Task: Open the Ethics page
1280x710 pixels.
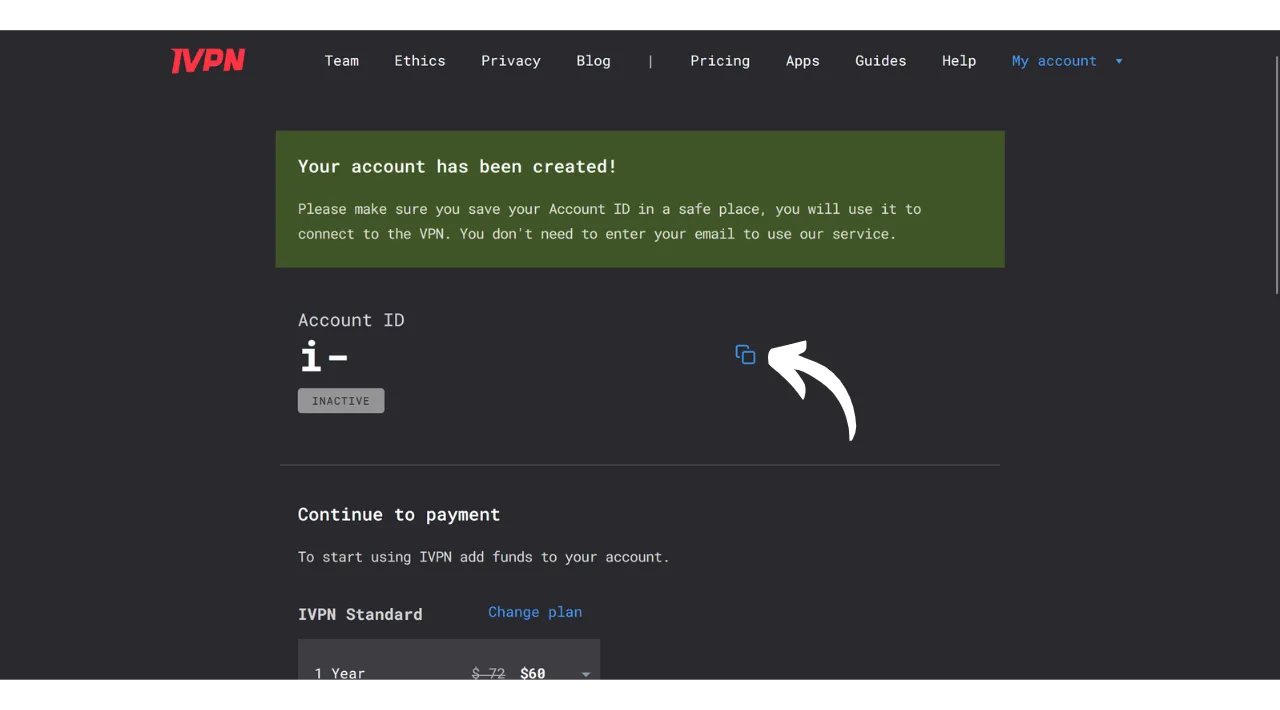Action: [420, 61]
